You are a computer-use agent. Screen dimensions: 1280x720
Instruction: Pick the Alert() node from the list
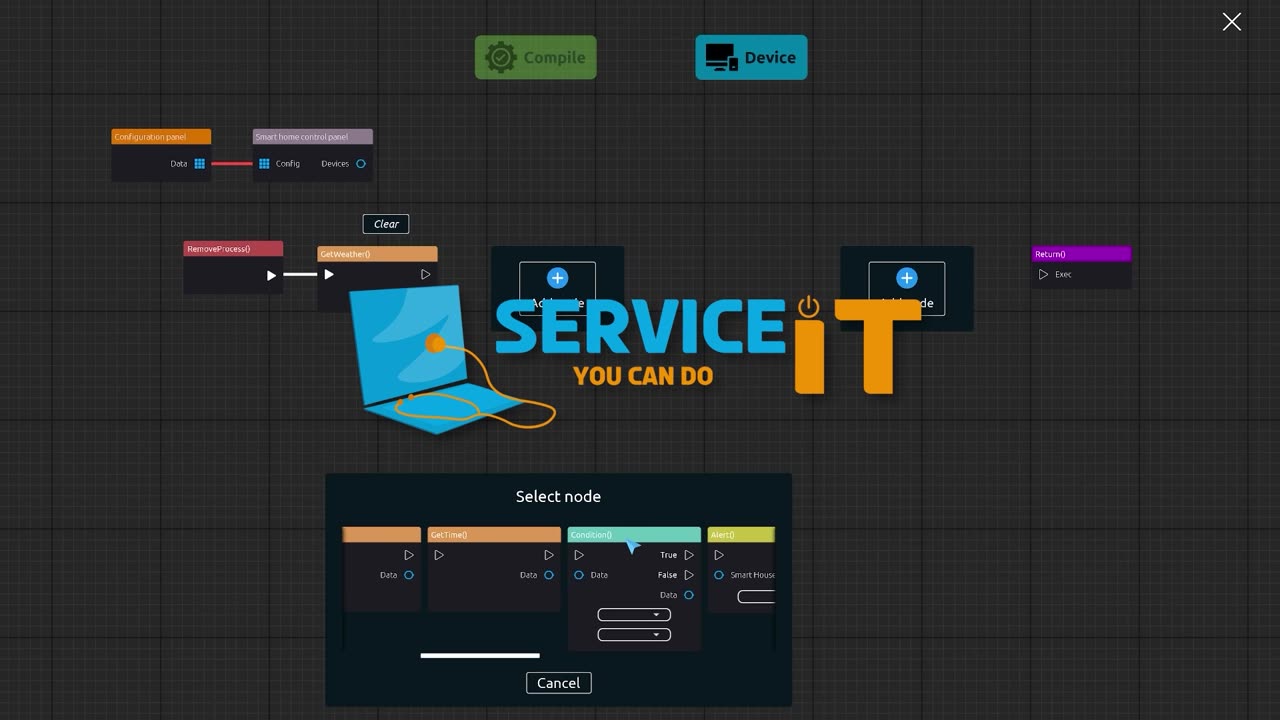(x=740, y=535)
